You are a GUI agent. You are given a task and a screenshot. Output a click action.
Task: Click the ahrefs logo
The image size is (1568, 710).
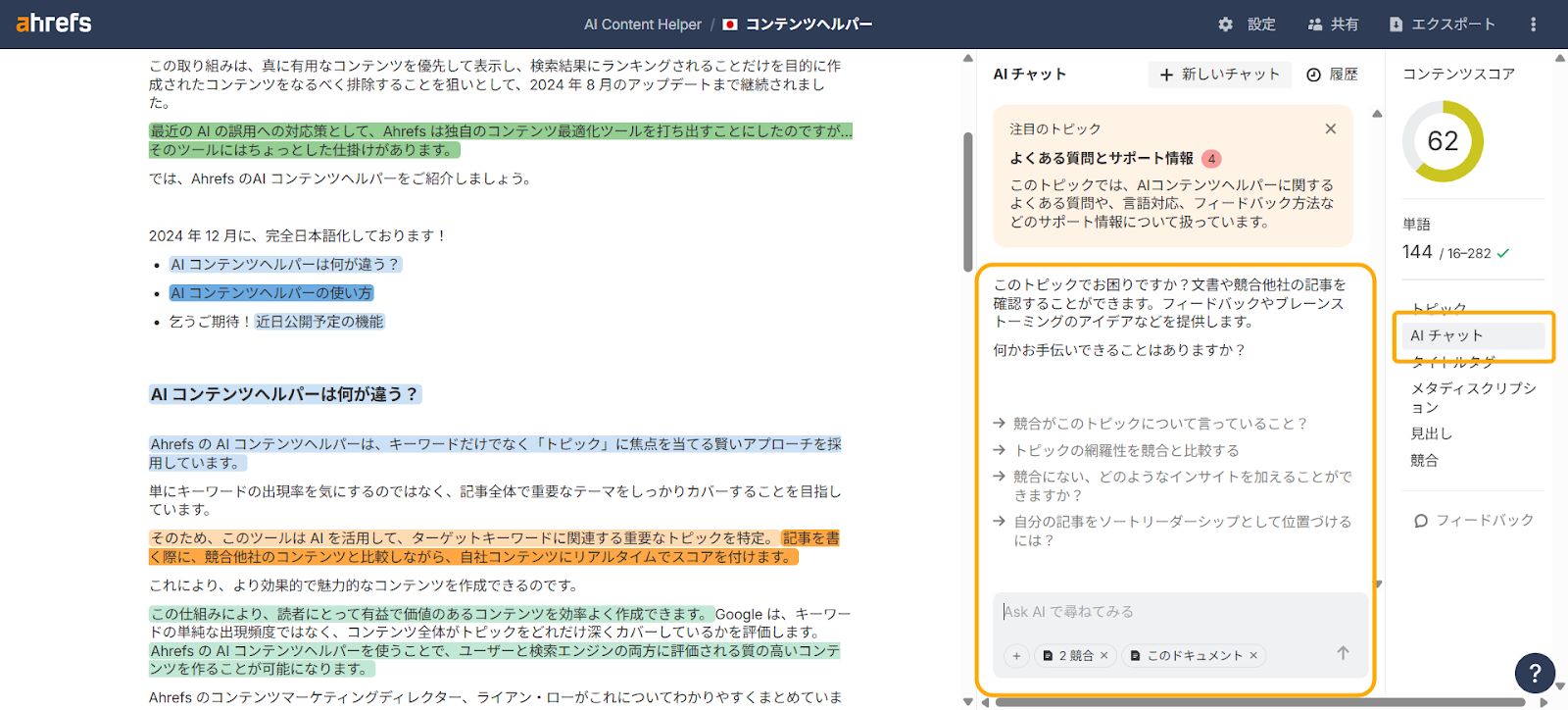(x=54, y=23)
